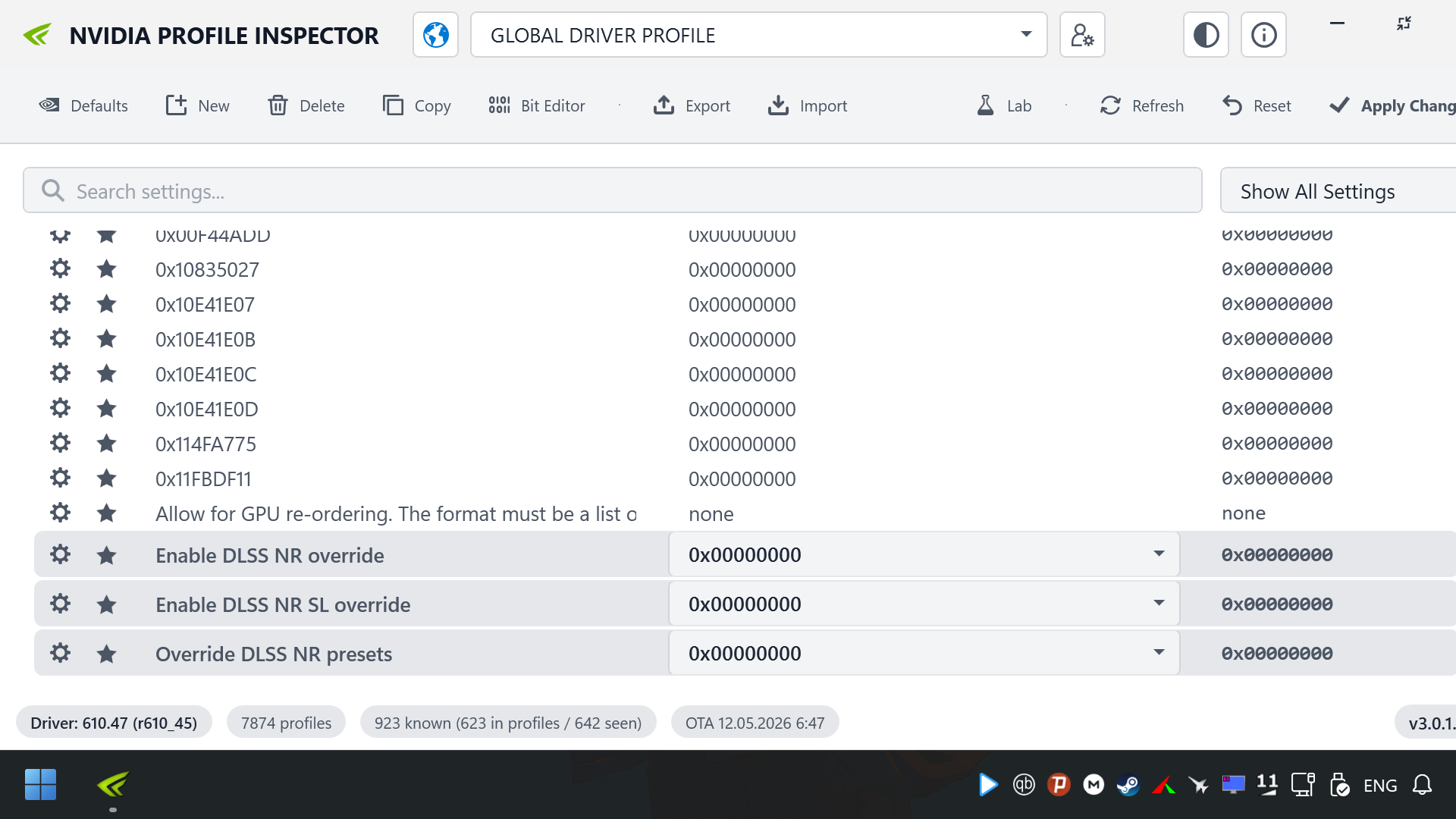Click the 7874 profiles status chip
Screen dimensions: 1456x819
tap(286, 723)
